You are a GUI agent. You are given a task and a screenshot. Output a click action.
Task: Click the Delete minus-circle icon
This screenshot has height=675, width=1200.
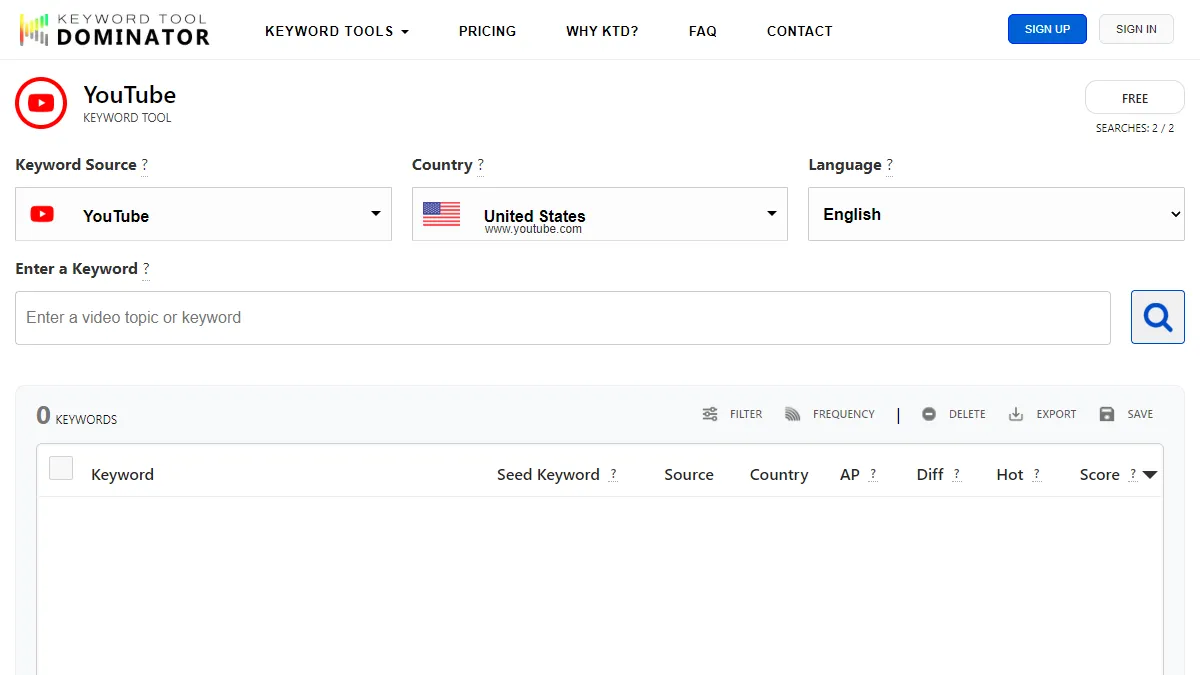[x=929, y=414]
